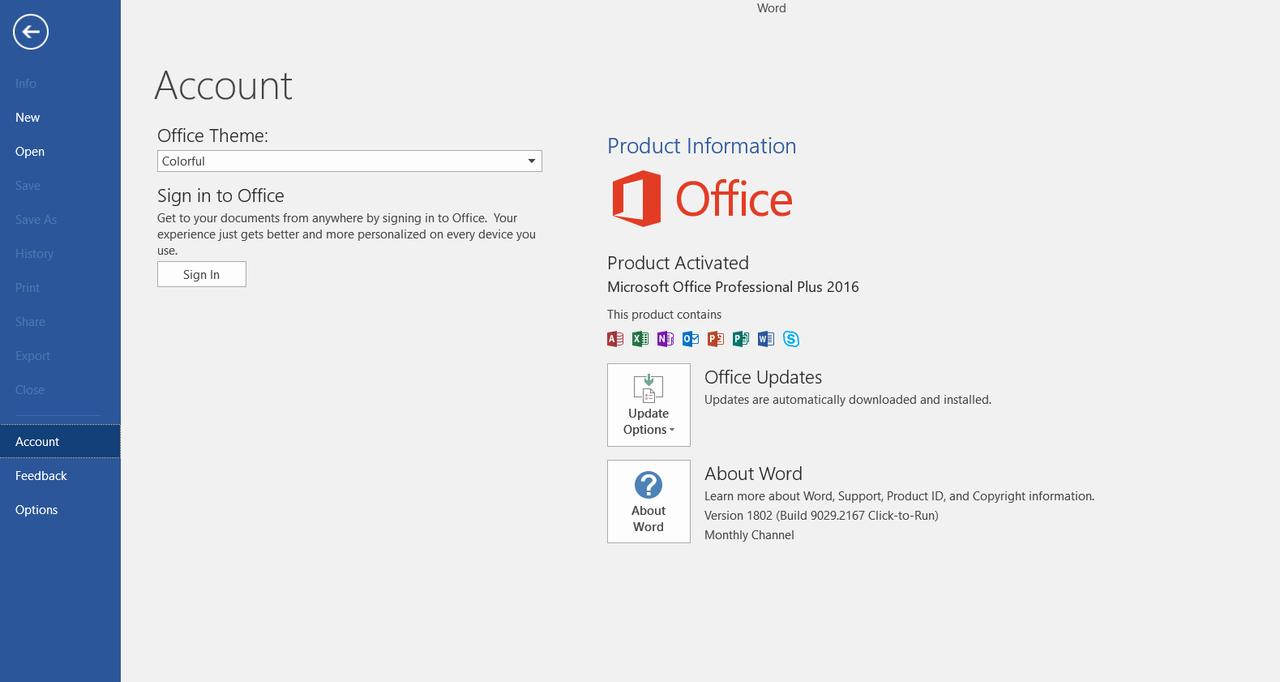Click the Excel app icon
The width and height of the screenshot is (1280, 682).
tap(641, 339)
